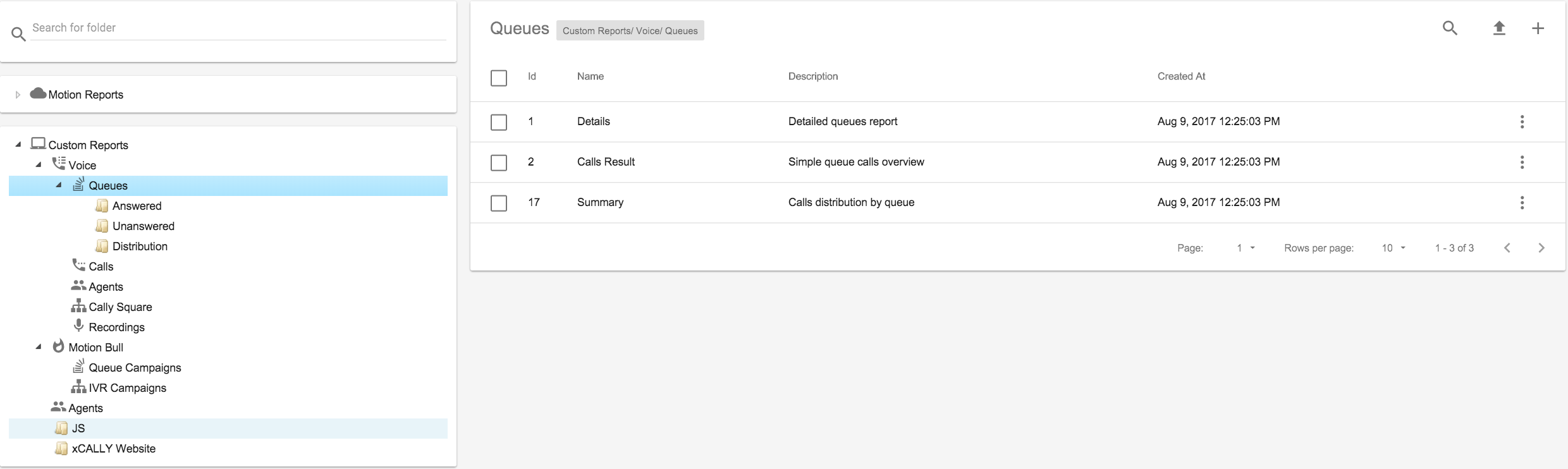Screen dimensions: 1568x469
Task: Collapse the Voice tree node
Action: [x=39, y=165]
